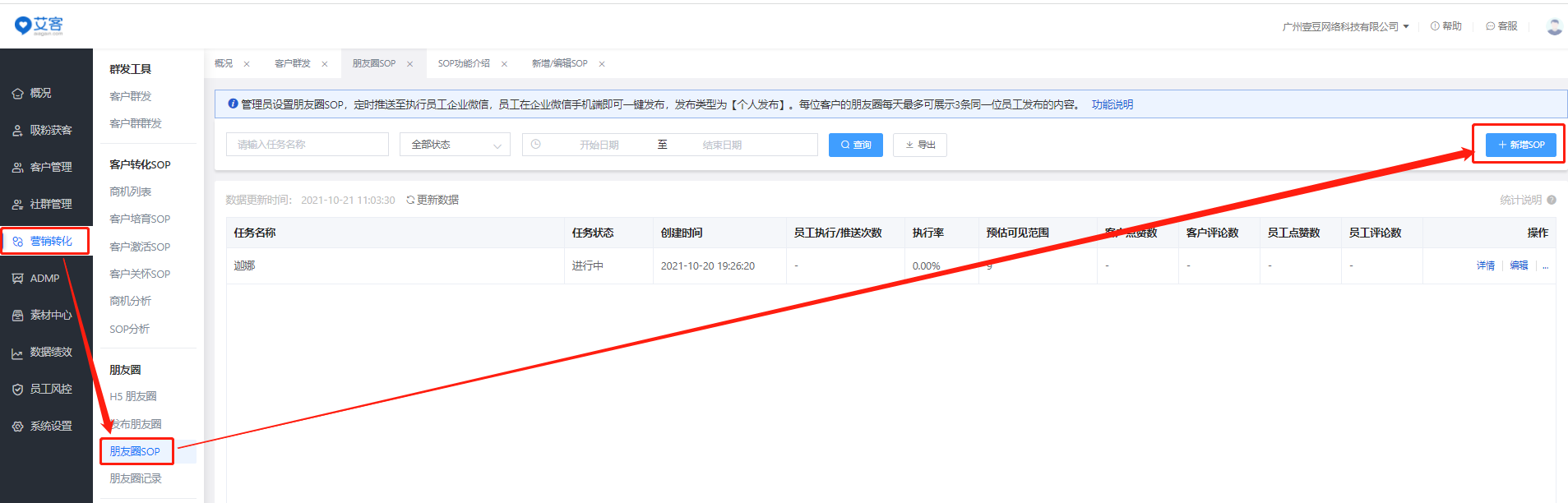
Task: Click the 吸粉获客 sidebar icon
Action: click(x=17, y=131)
